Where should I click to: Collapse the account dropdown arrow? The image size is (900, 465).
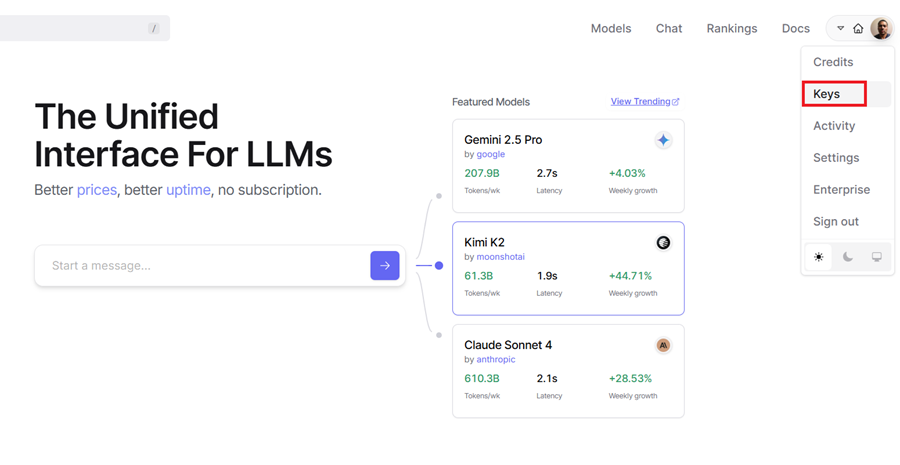tap(840, 29)
